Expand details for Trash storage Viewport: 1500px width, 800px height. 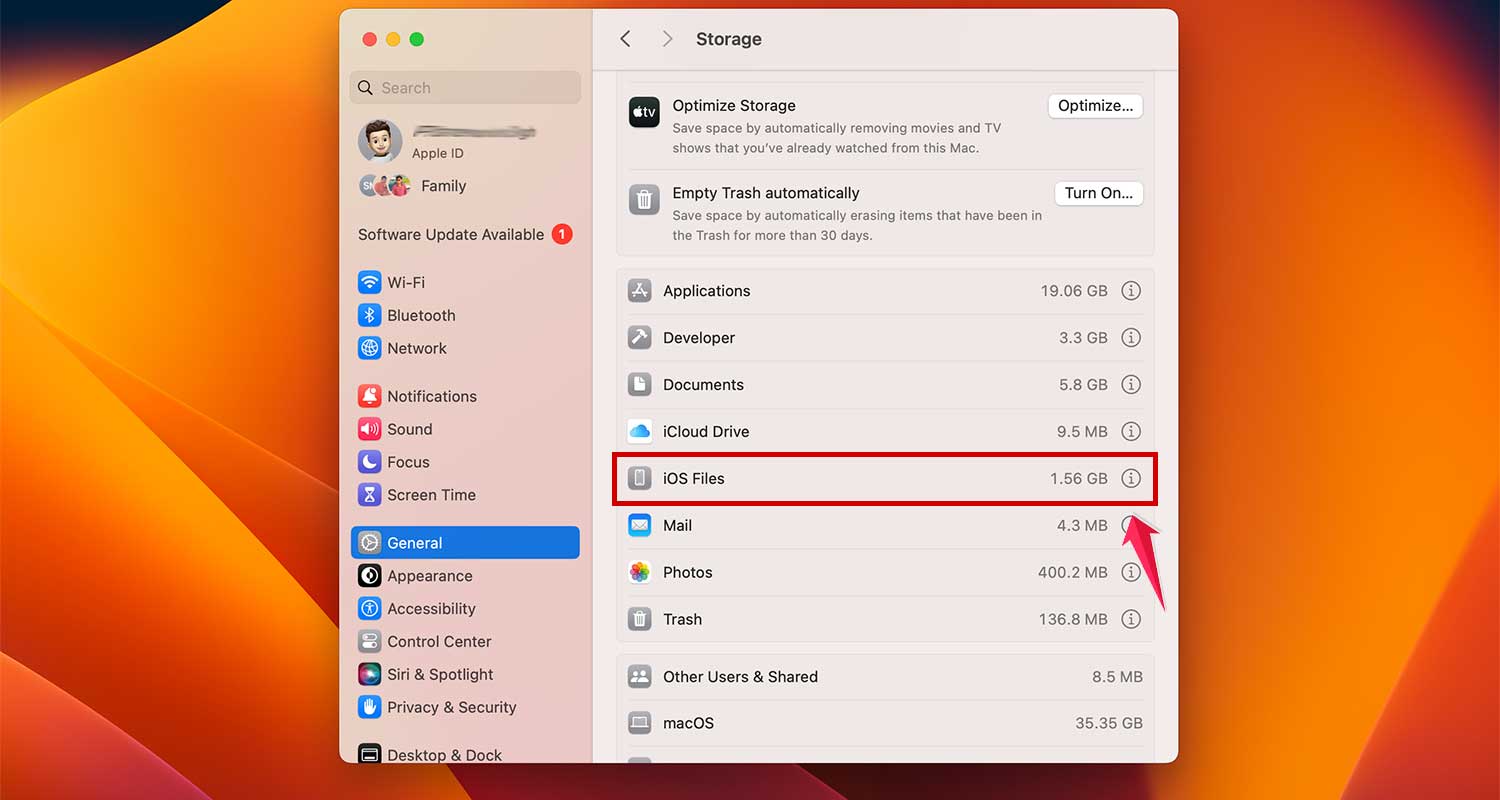pos(1131,619)
